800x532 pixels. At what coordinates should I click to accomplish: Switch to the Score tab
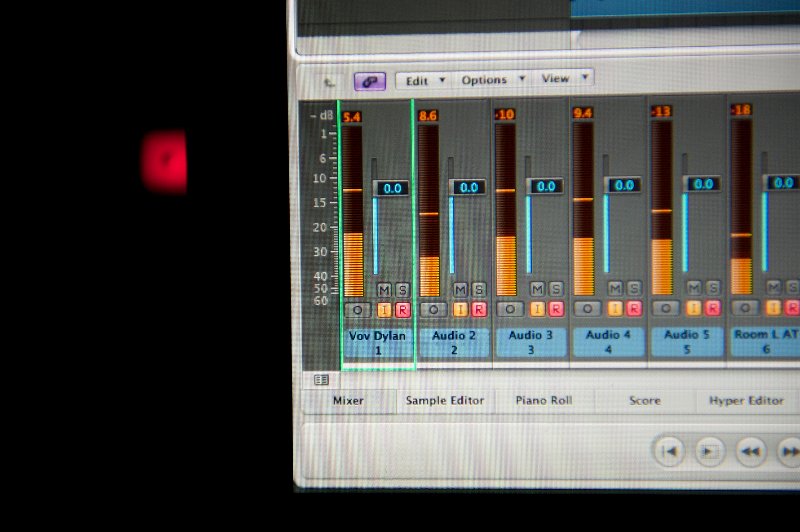[645, 401]
